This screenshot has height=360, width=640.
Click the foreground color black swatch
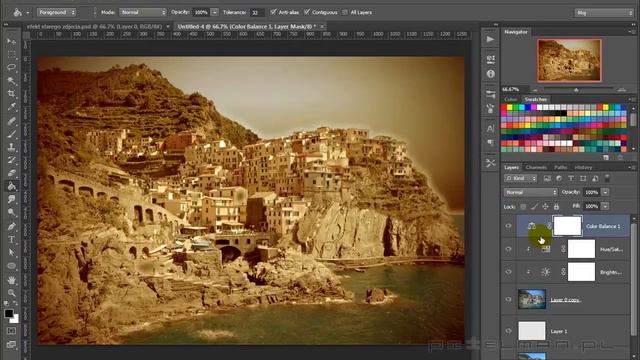click(x=9, y=313)
